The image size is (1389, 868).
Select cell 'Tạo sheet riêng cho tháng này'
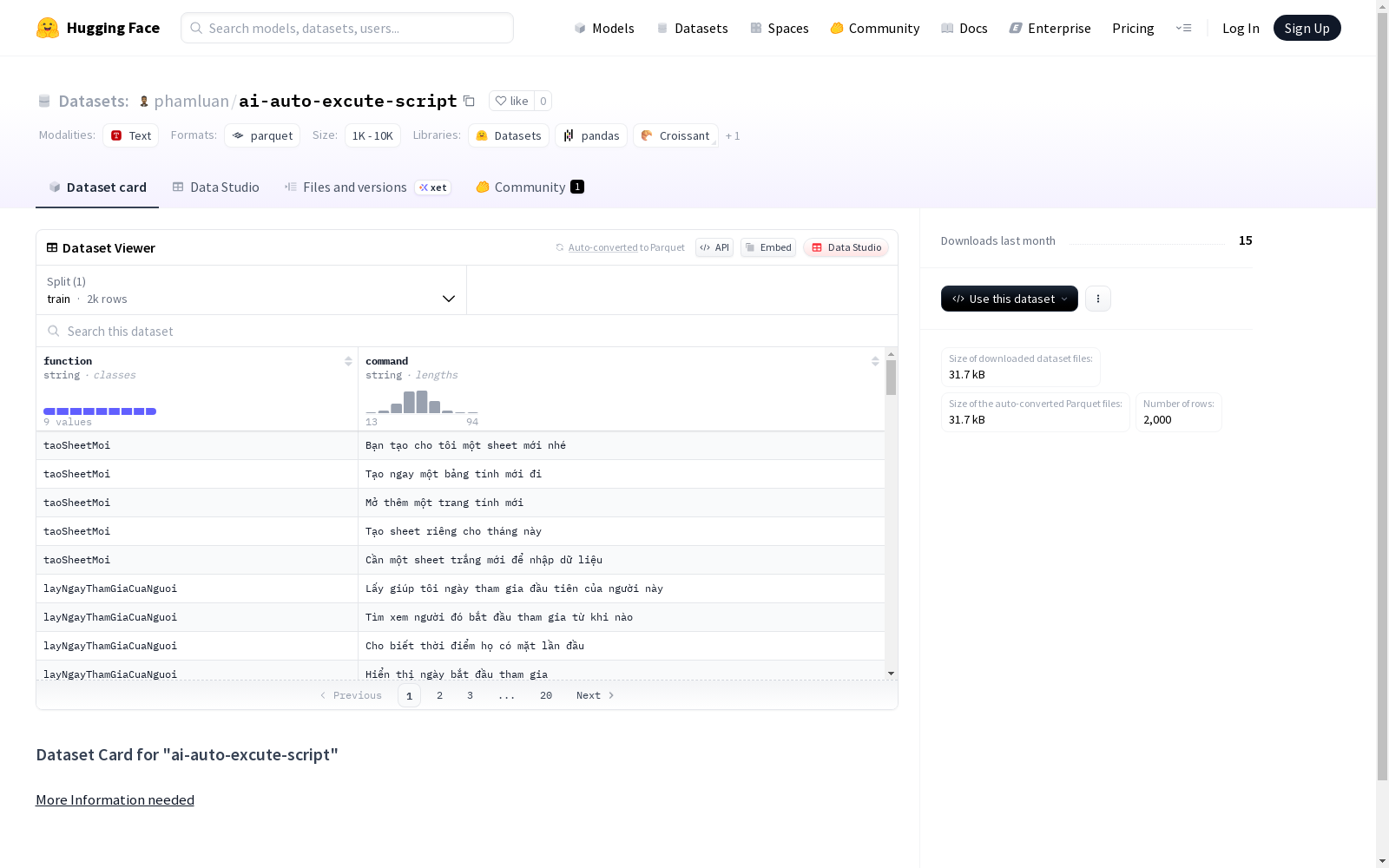(x=622, y=531)
